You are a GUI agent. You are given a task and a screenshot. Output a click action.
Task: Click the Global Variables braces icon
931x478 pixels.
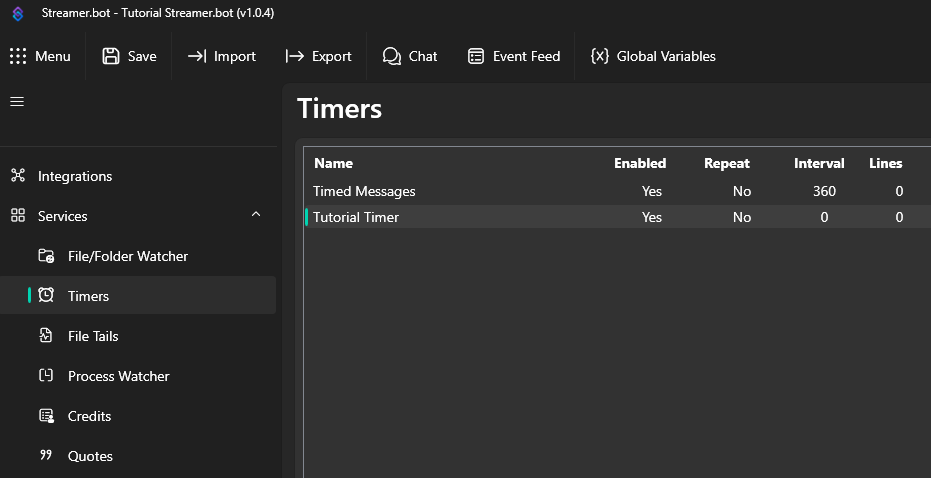(600, 56)
